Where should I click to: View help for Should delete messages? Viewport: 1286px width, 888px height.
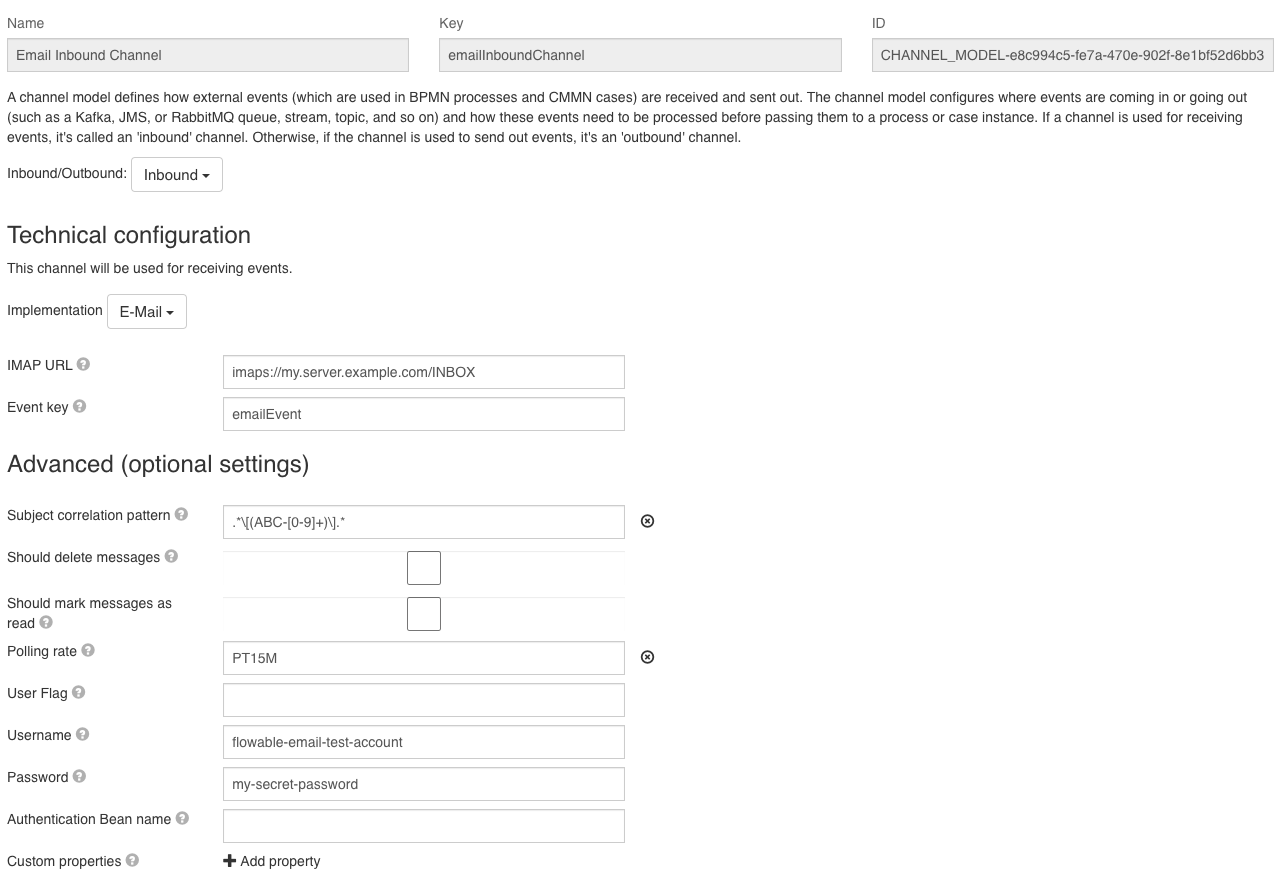[170, 555]
